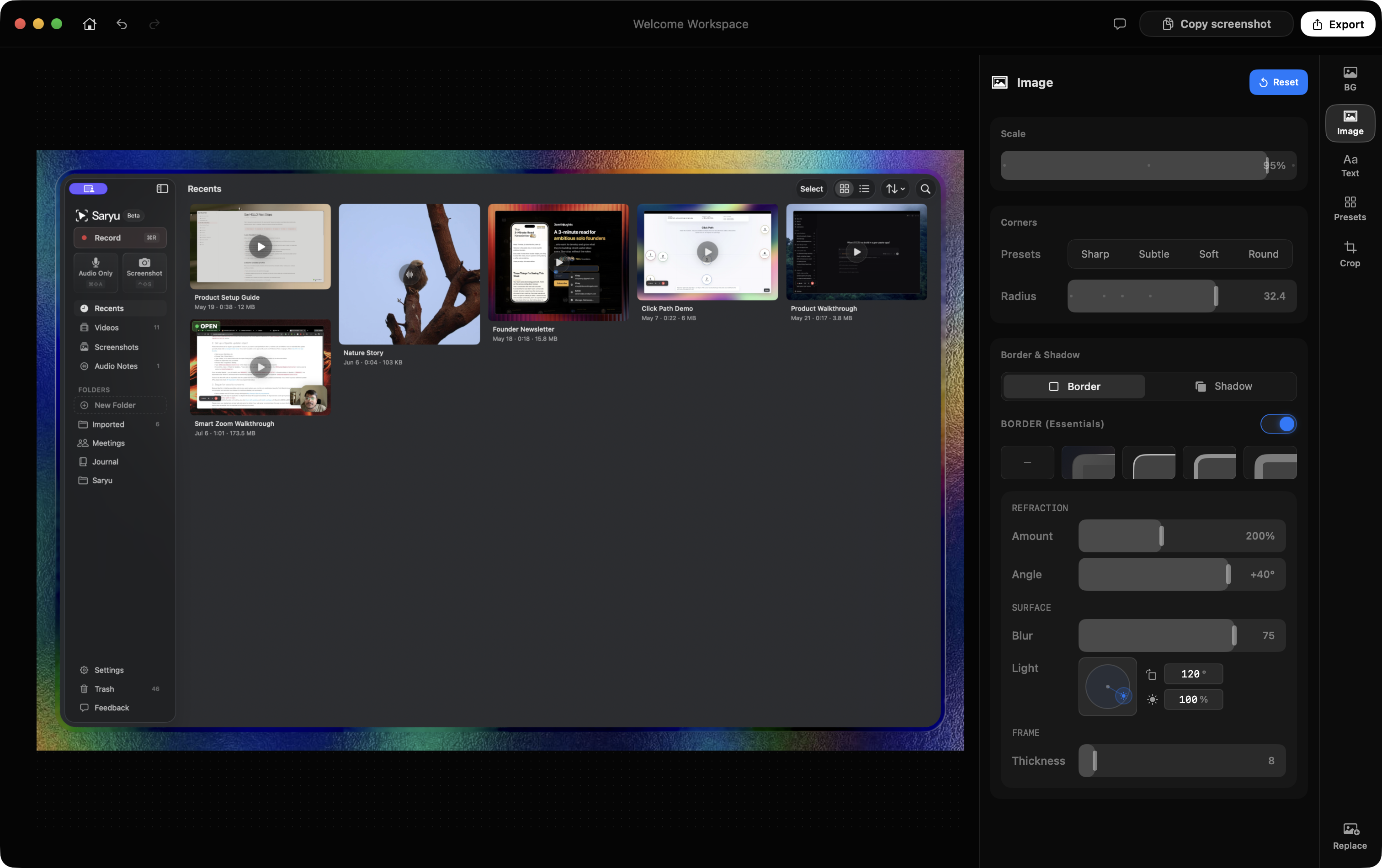Go to the home screen icon
The width and height of the screenshot is (1382, 868).
tap(90, 24)
